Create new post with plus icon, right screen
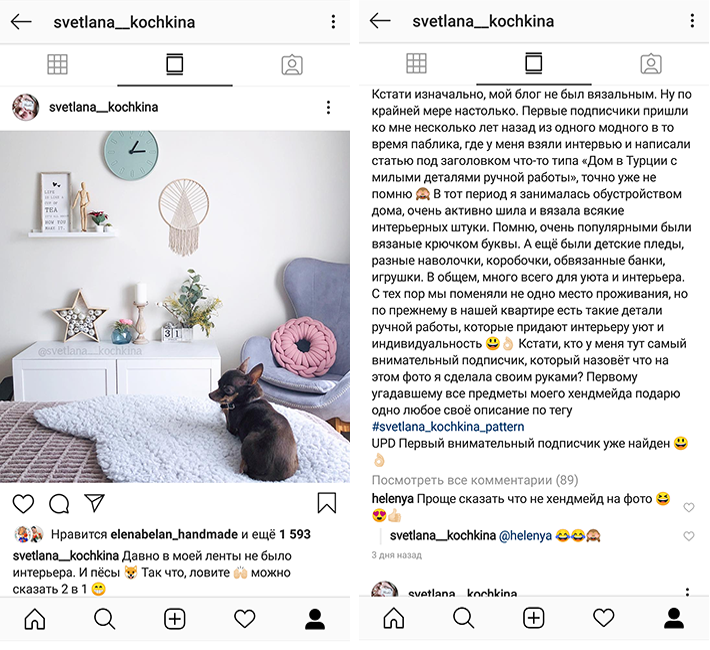 coord(533,618)
